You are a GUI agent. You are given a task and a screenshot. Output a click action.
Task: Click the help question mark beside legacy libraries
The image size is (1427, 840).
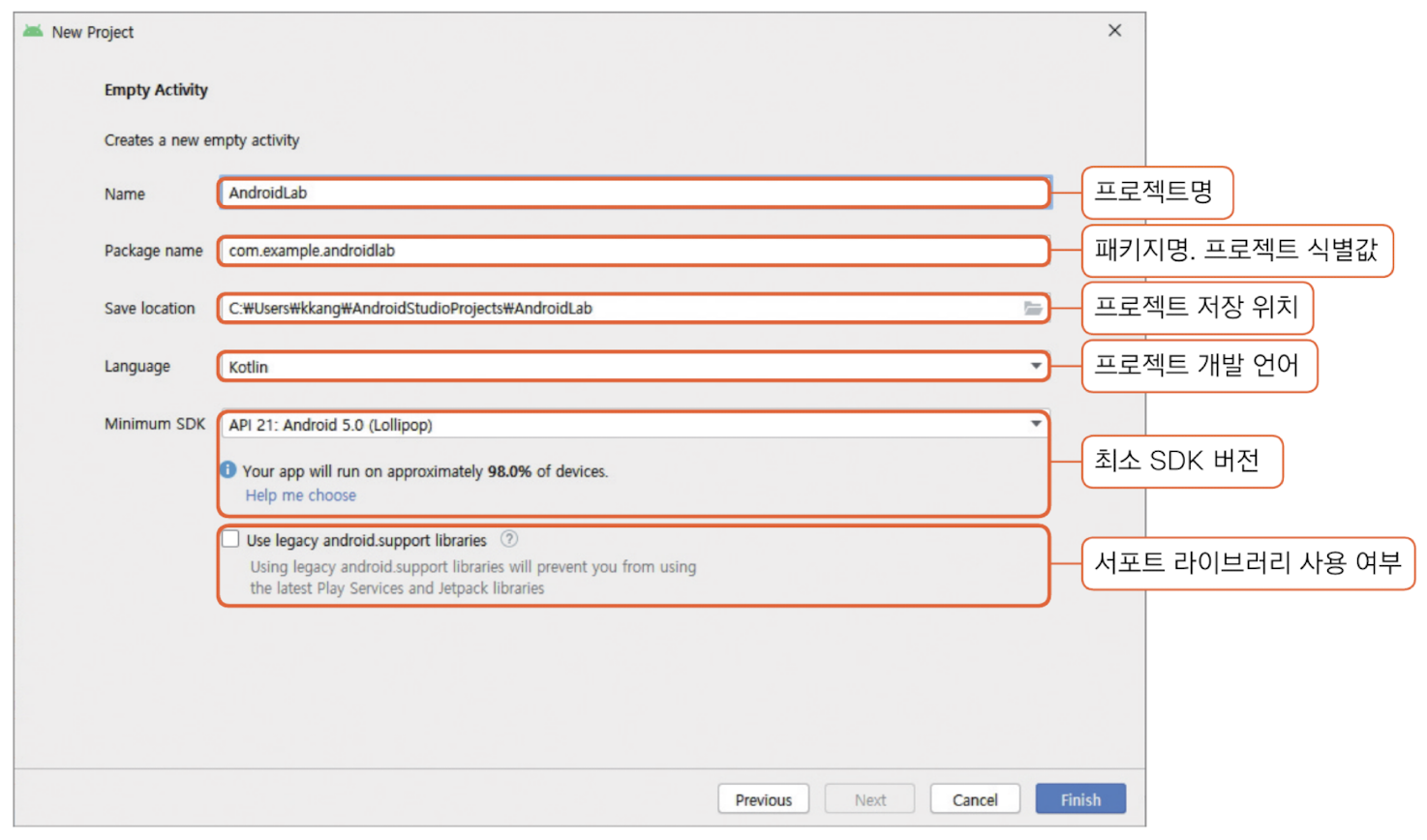click(509, 539)
